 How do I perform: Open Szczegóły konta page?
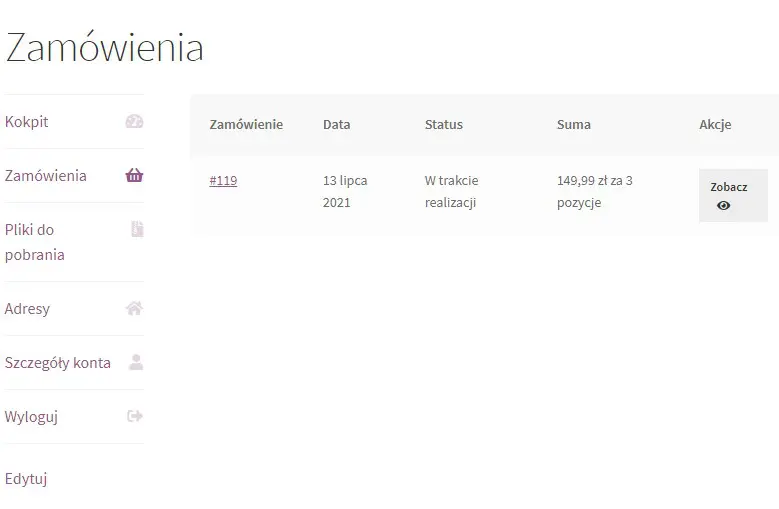click(58, 363)
